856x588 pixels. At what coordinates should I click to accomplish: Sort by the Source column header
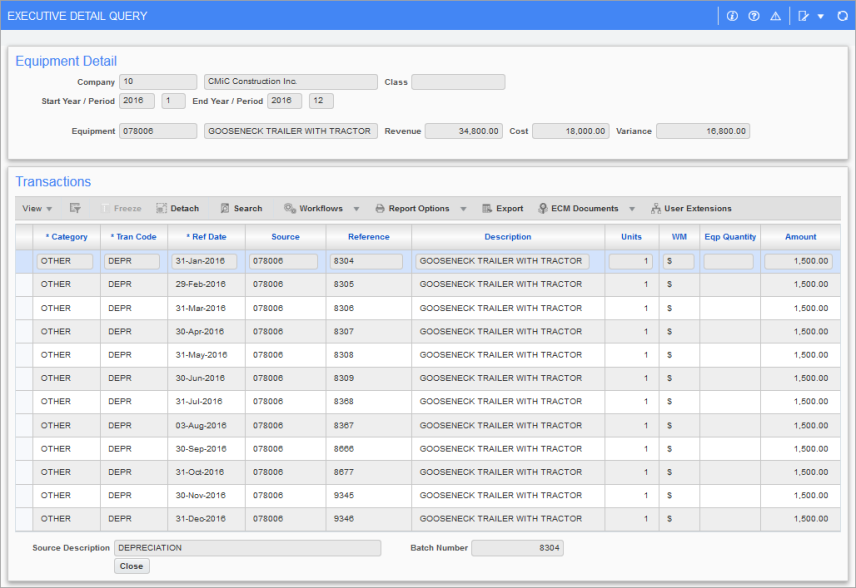286,237
